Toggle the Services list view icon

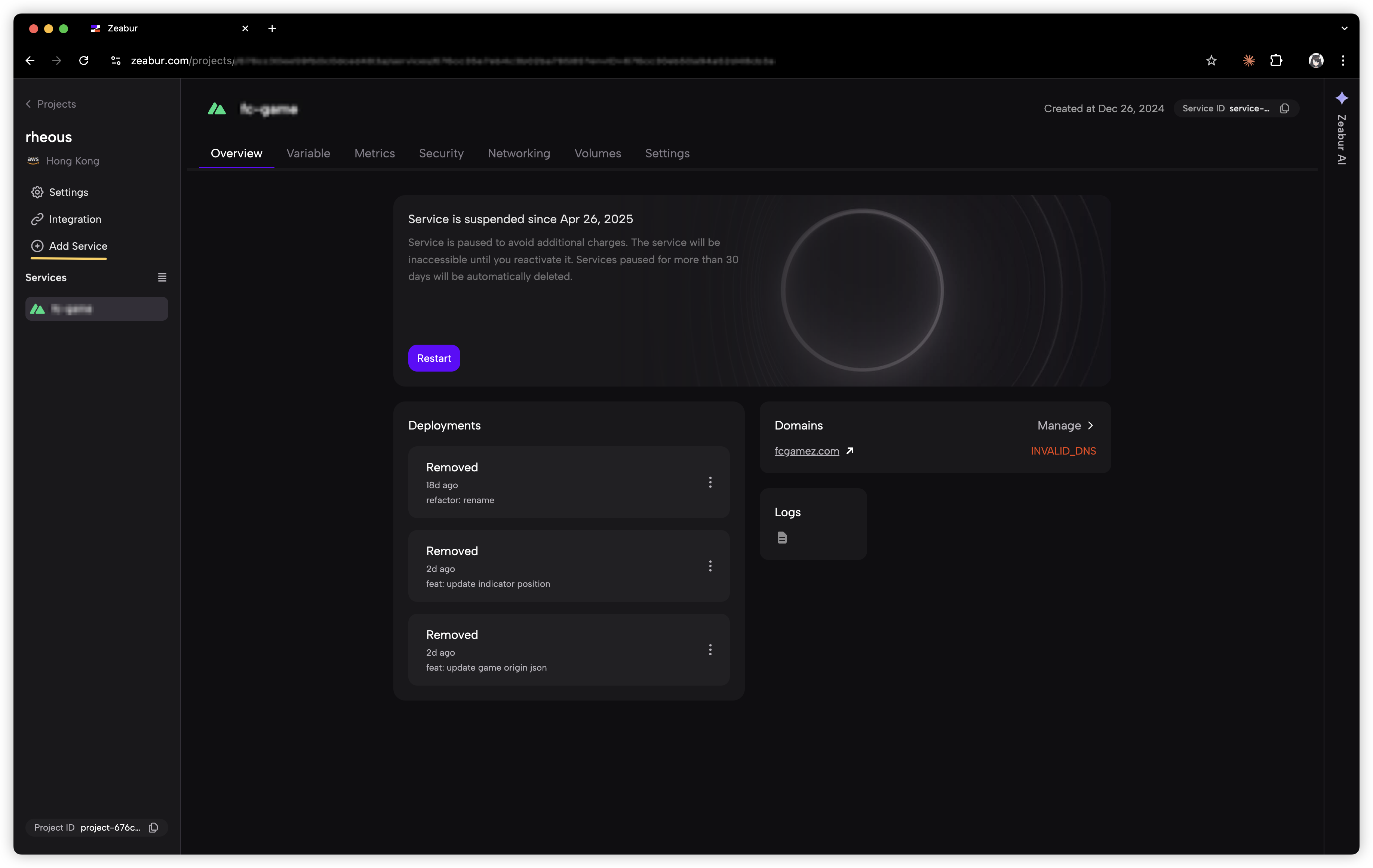[x=162, y=277]
